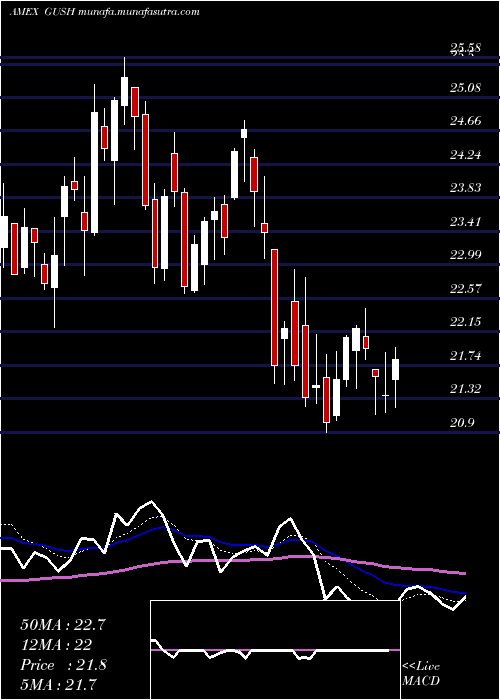500x700 pixels.
Task: Click the 25.08 price axis label
Action: (465, 88)
